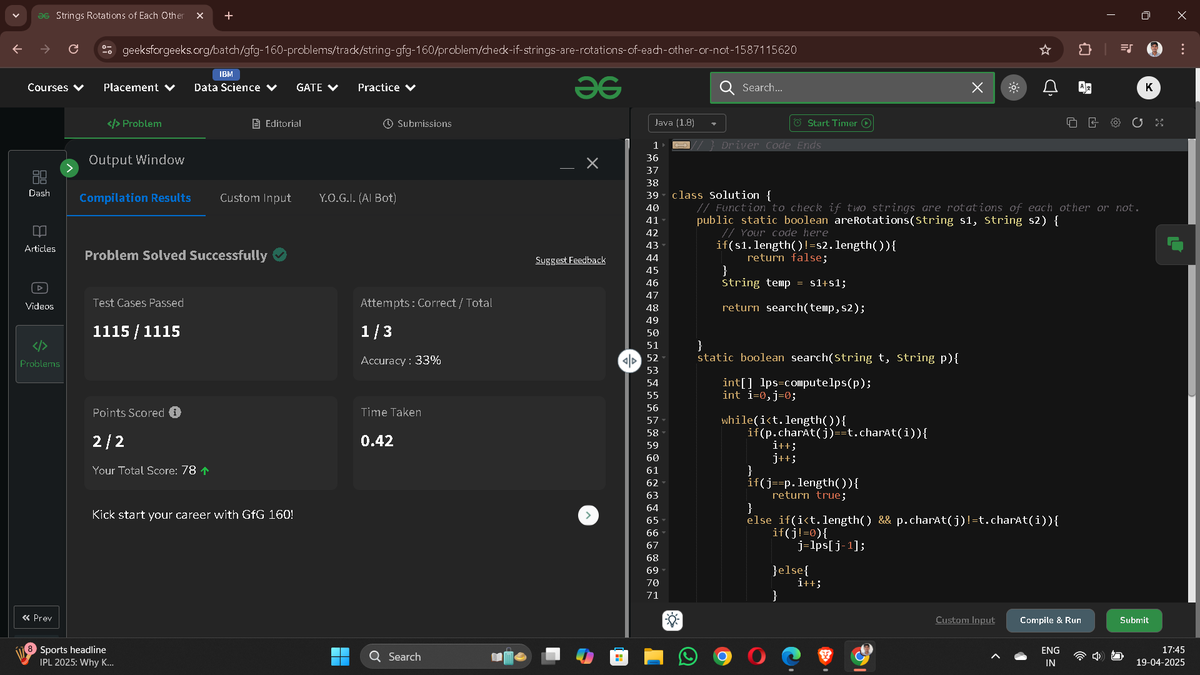The image size is (1200, 675).
Task: Close the Output Window
Action: click(x=591, y=163)
